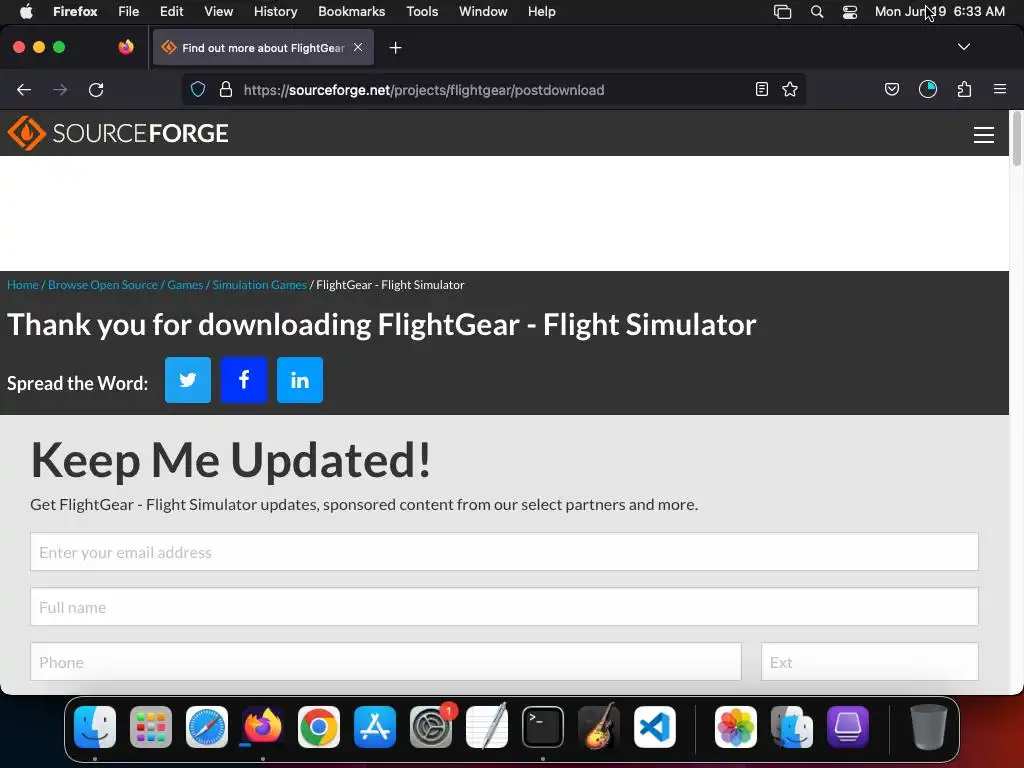Screen dimensions: 1024x768
Task: Open the File menu
Action: 129,11
